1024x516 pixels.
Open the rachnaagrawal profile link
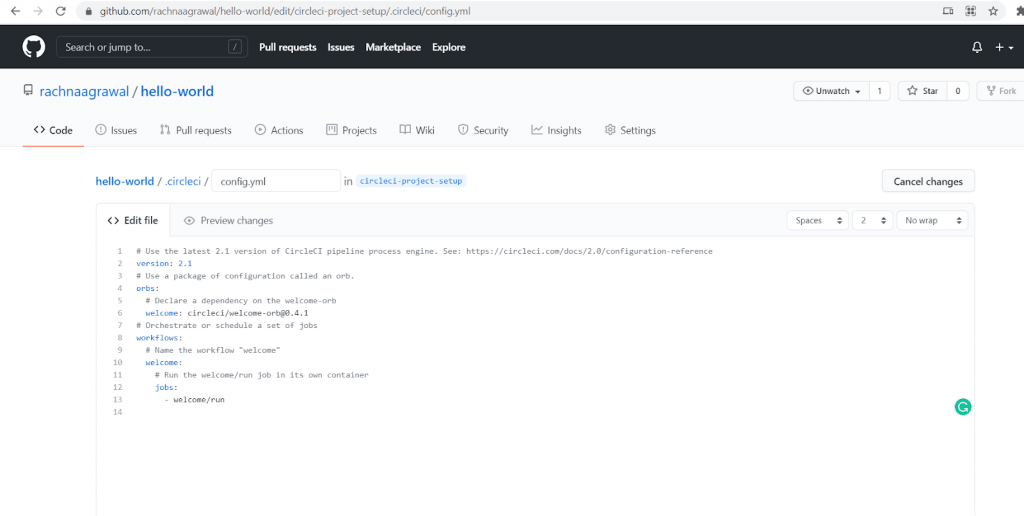(84, 91)
